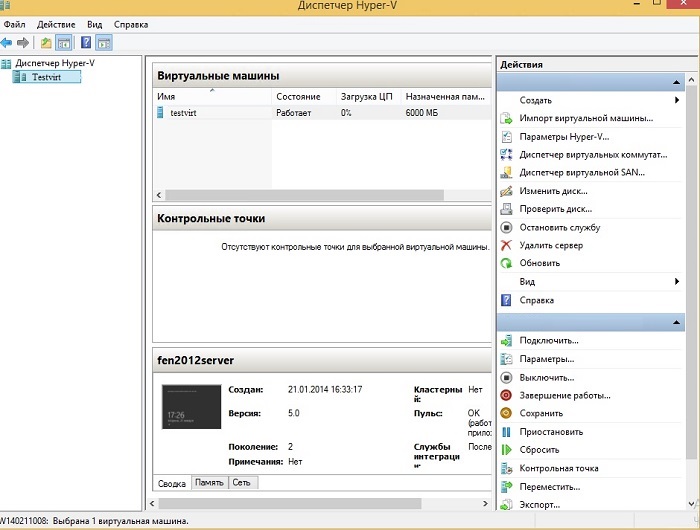Click the actions pane scroll up arrow
Image resolution: width=700 pixels, height=530 pixels.
click(692, 80)
